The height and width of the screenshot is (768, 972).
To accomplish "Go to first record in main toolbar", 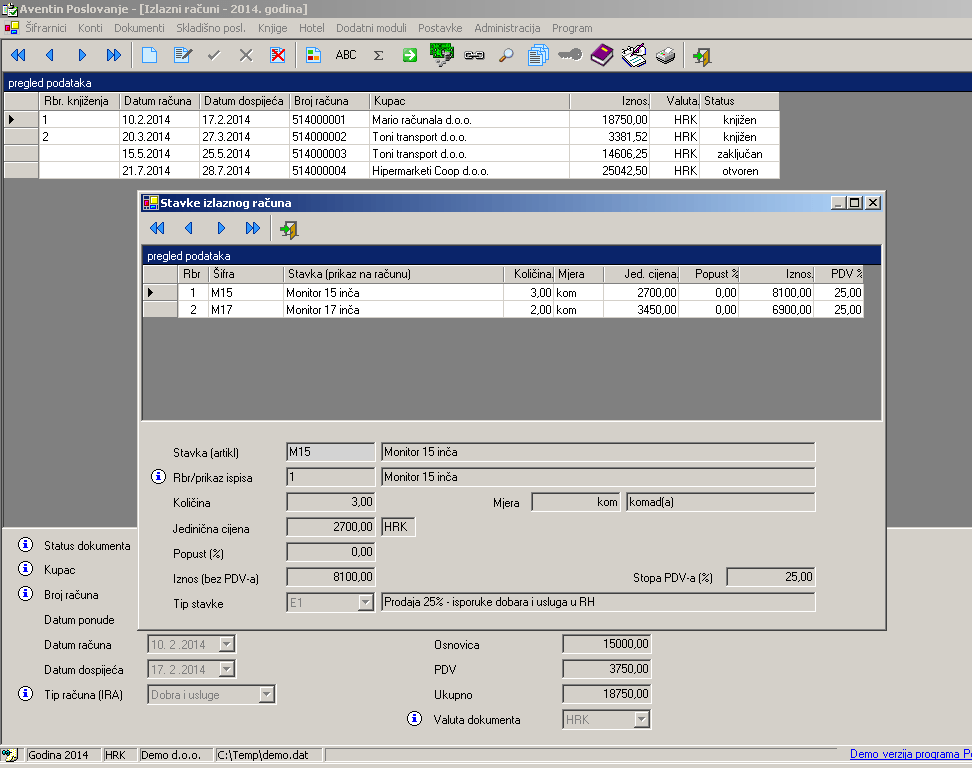I will (18, 55).
